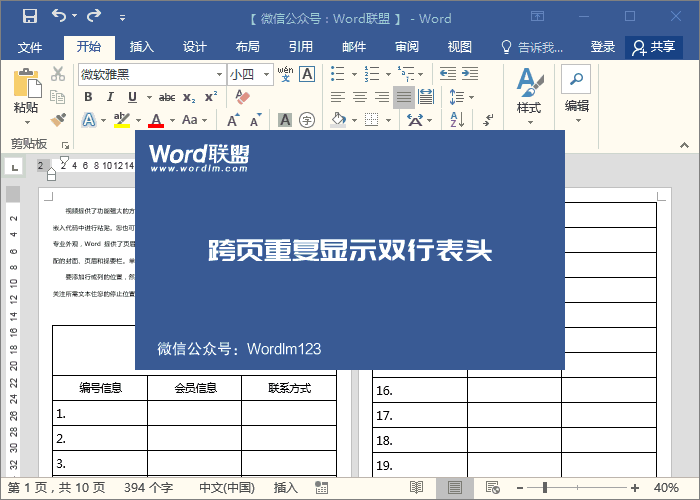Click the 粘贴 paste icon

point(27,83)
